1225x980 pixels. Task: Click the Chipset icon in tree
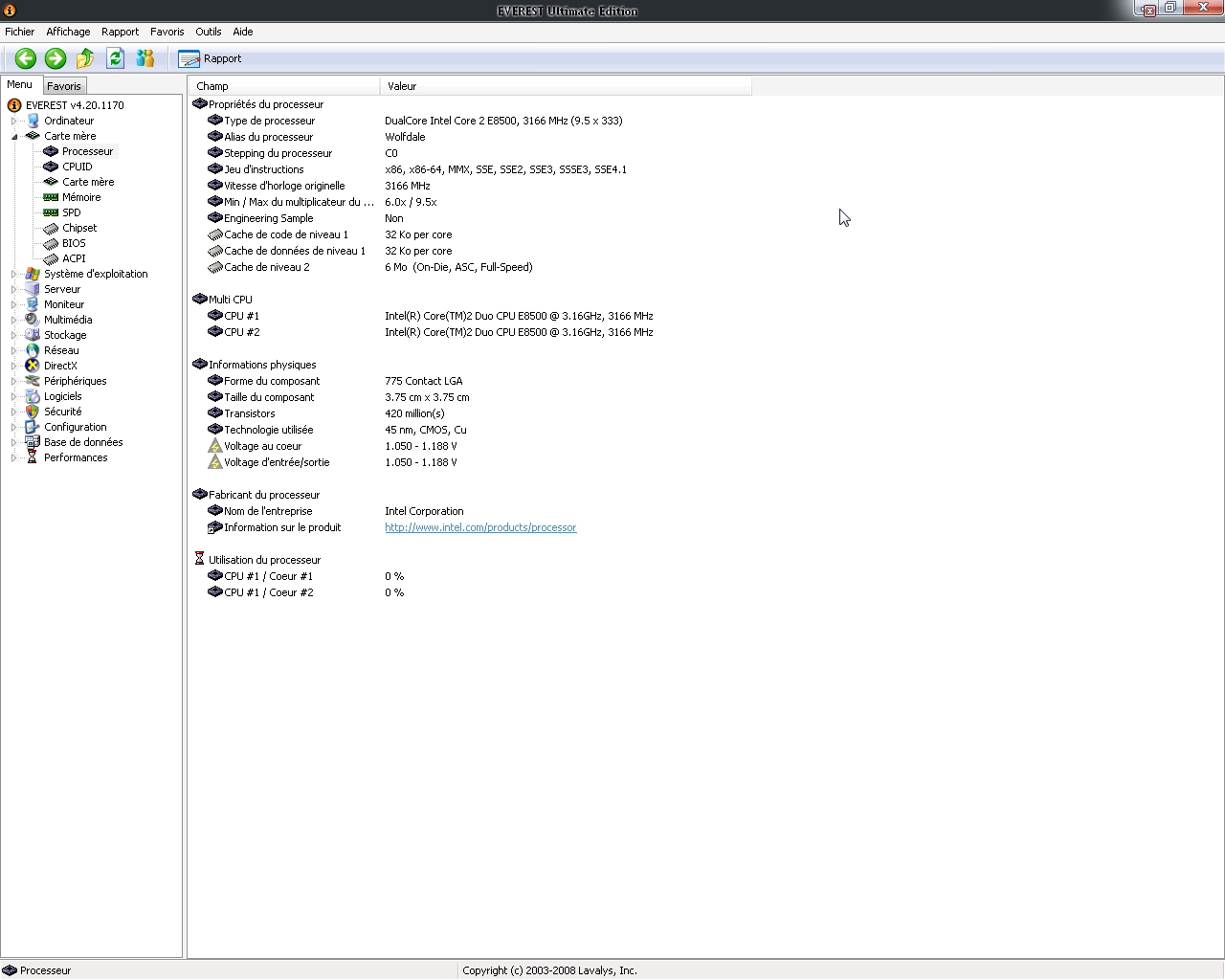(x=51, y=228)
